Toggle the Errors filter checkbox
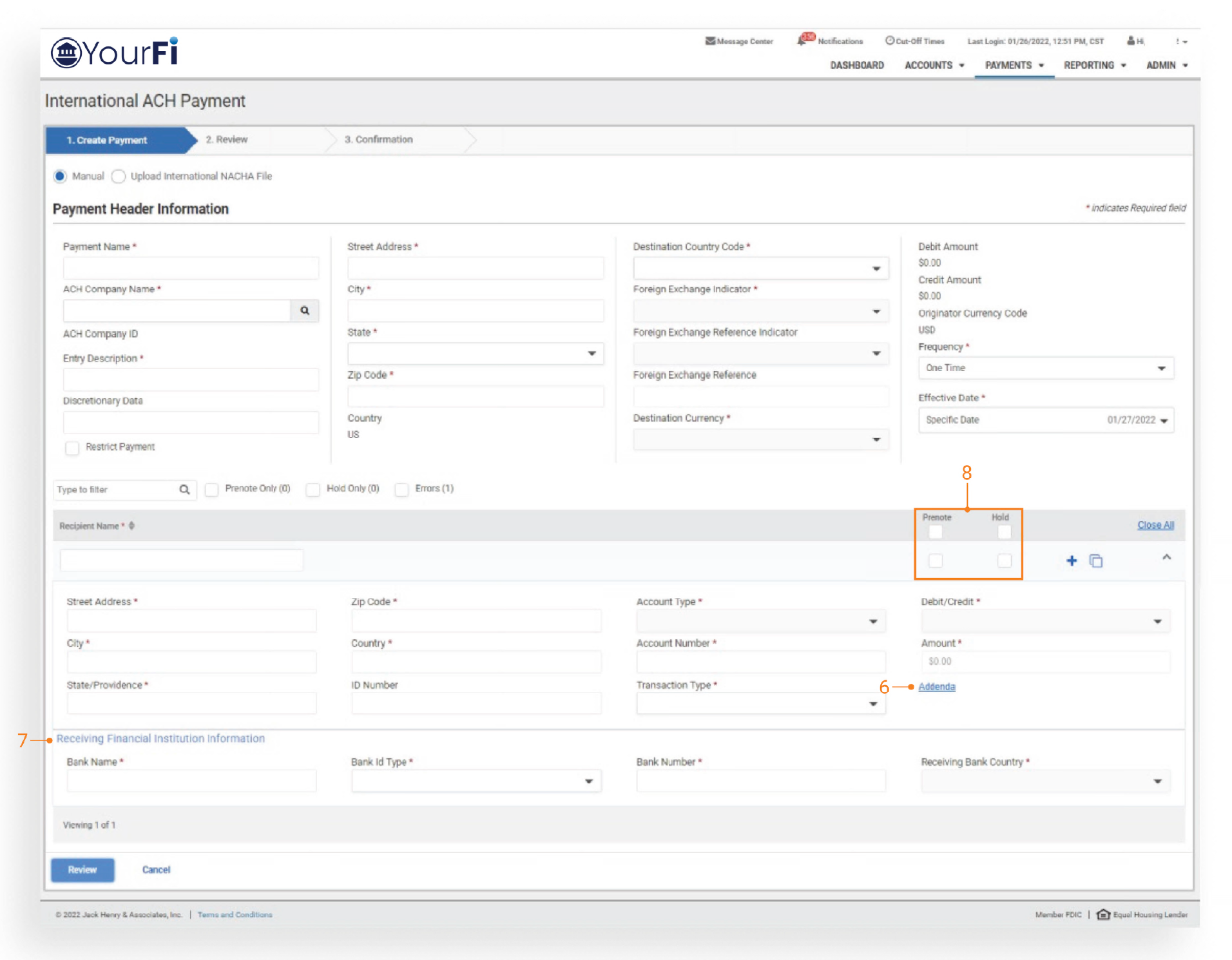1232x960 pixels. click(401, 490)
